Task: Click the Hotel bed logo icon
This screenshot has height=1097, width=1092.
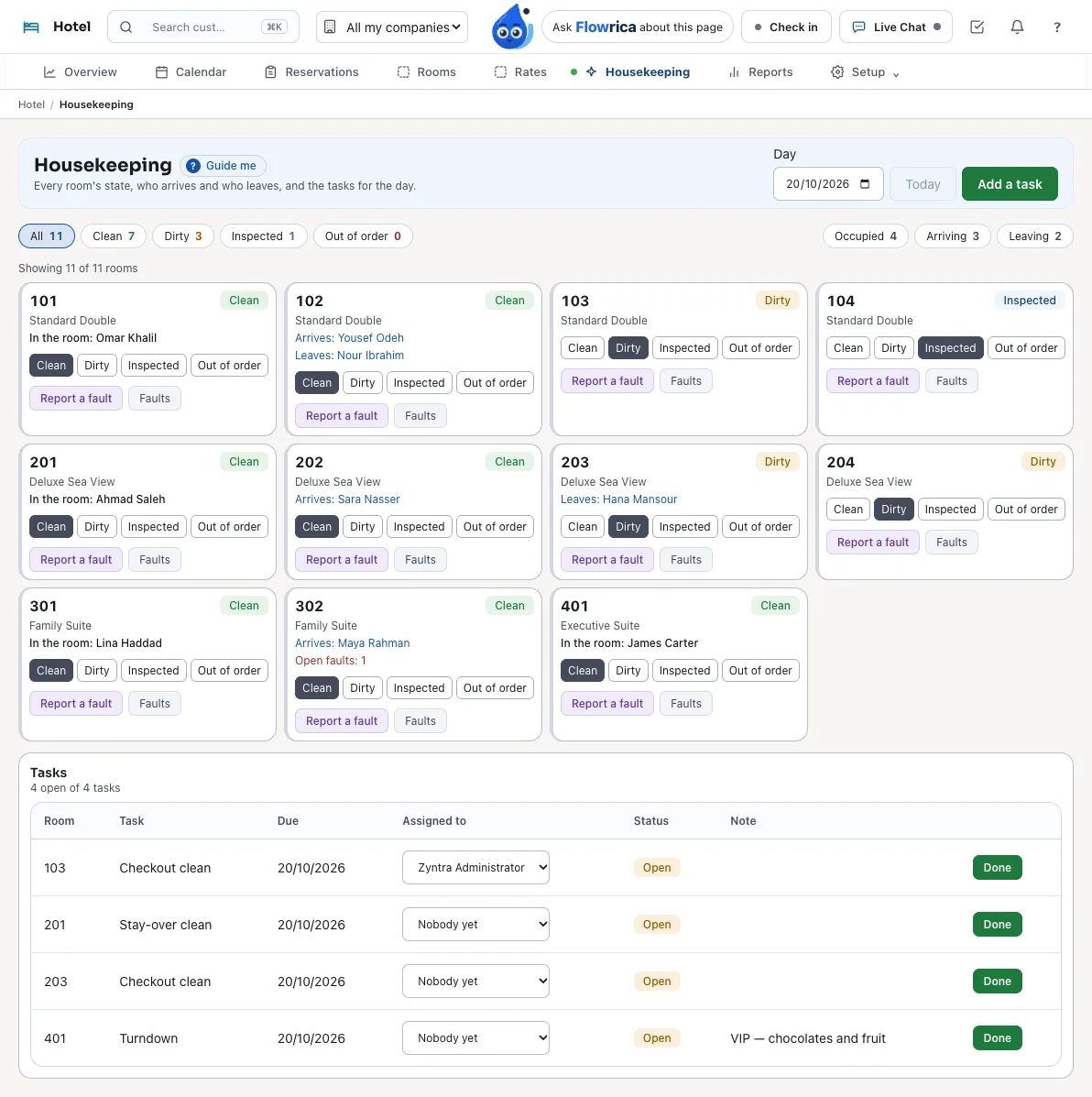Action: click(31, 27)
